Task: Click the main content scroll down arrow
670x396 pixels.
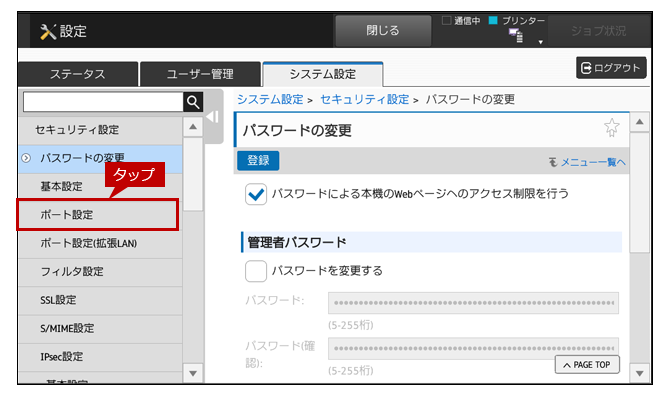Action: click(639, 373)
